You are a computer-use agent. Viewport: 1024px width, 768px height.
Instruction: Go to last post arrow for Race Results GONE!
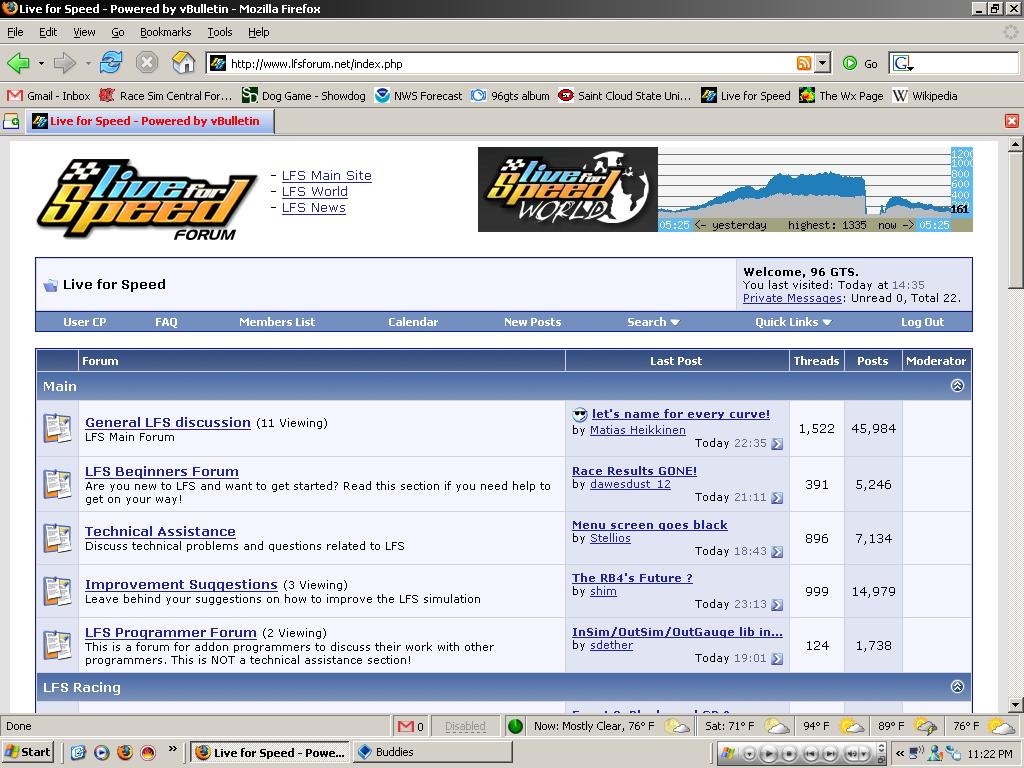click(777, 498)
